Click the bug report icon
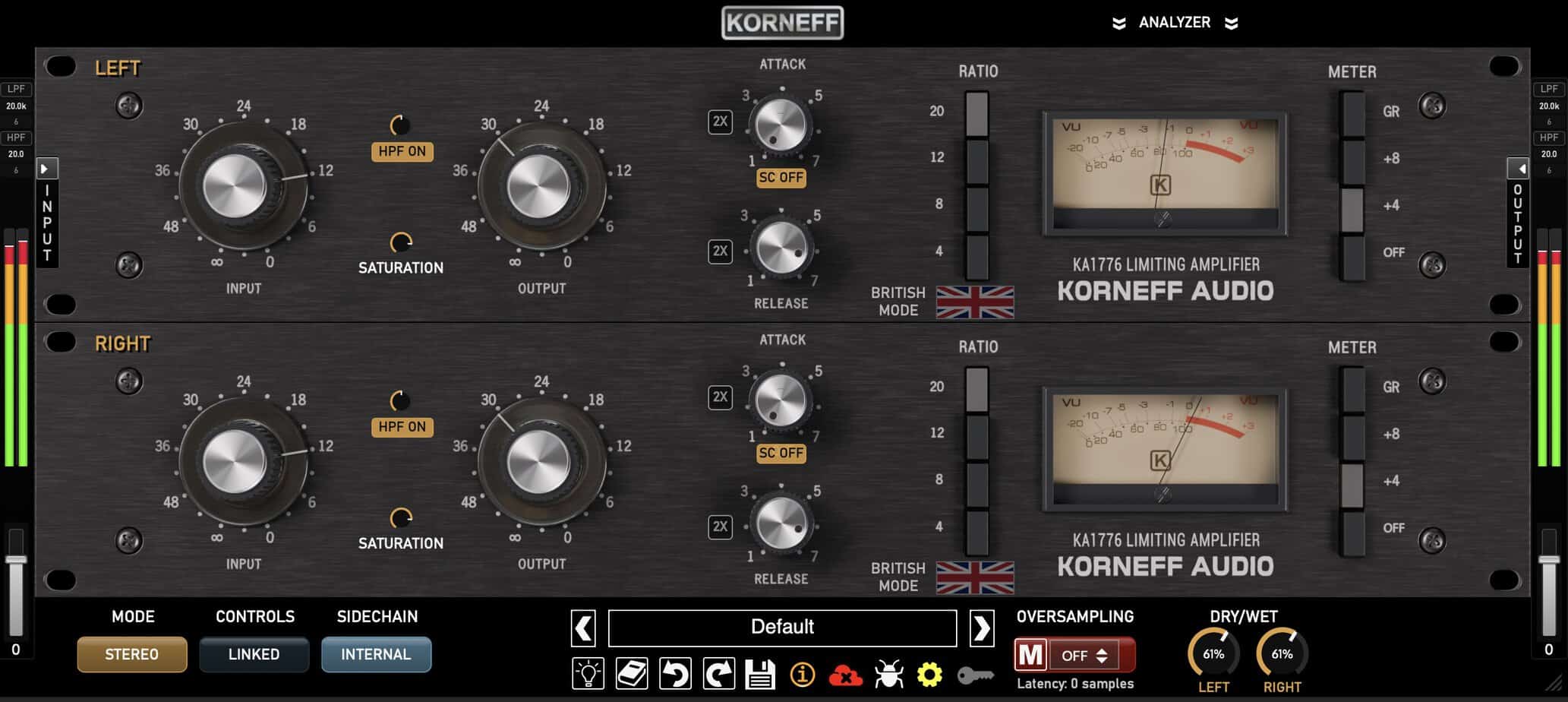The height and width of the screenshot is (702, 1568). (x=888, y=674)
